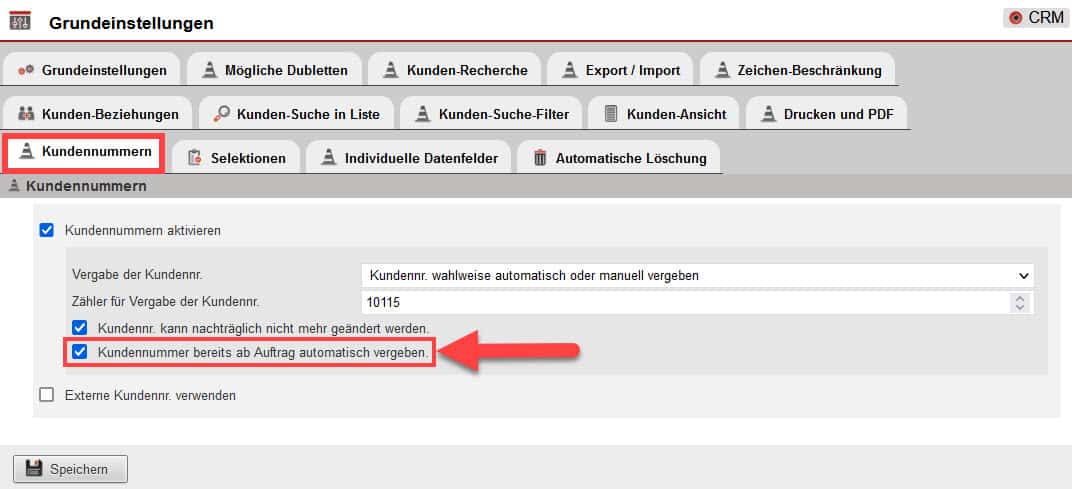Toggle 'nachträglich nicht mehr geändert' checkbox

point(80,327)
